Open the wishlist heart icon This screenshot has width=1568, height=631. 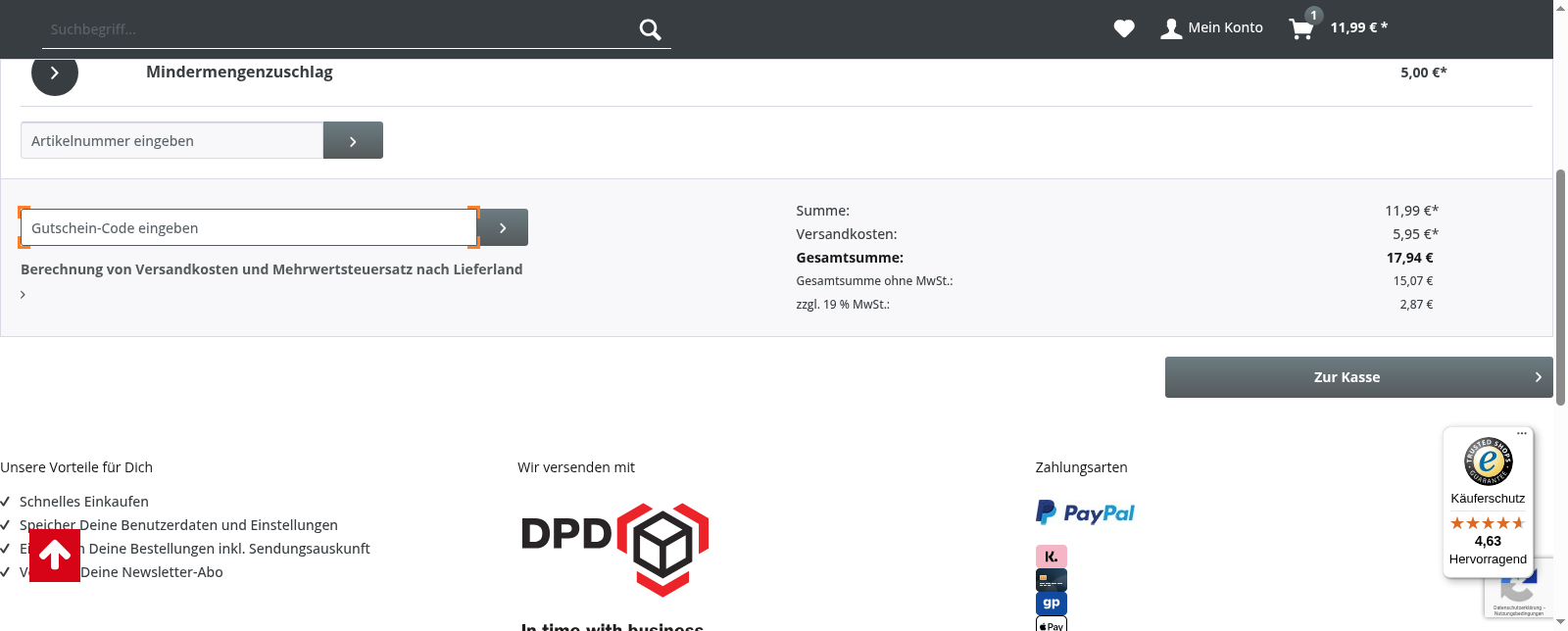point(1124,28)
